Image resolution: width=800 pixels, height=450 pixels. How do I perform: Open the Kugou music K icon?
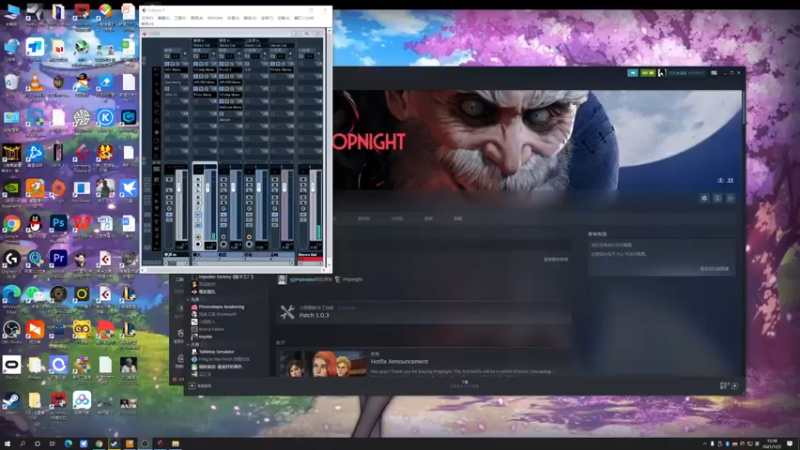click(105, 117)
